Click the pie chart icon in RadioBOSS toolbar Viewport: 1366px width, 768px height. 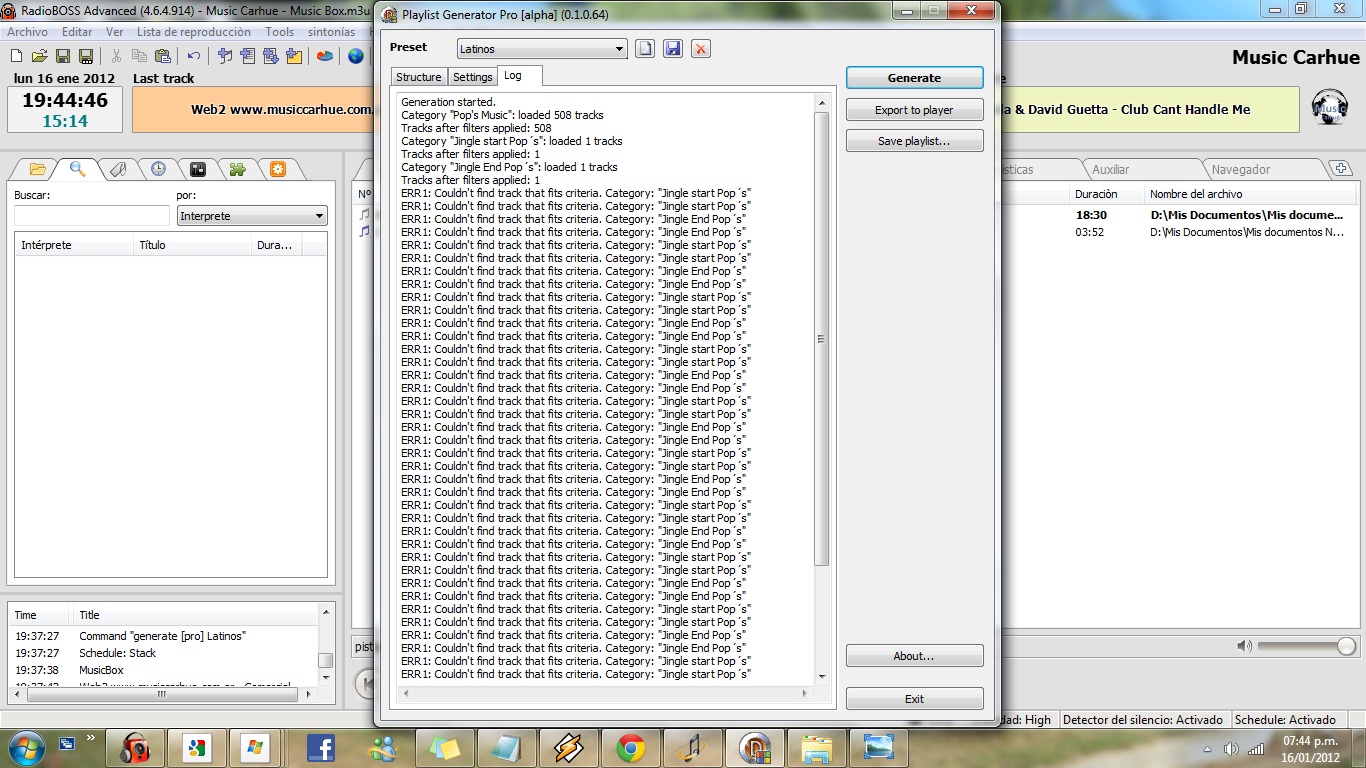325,56
